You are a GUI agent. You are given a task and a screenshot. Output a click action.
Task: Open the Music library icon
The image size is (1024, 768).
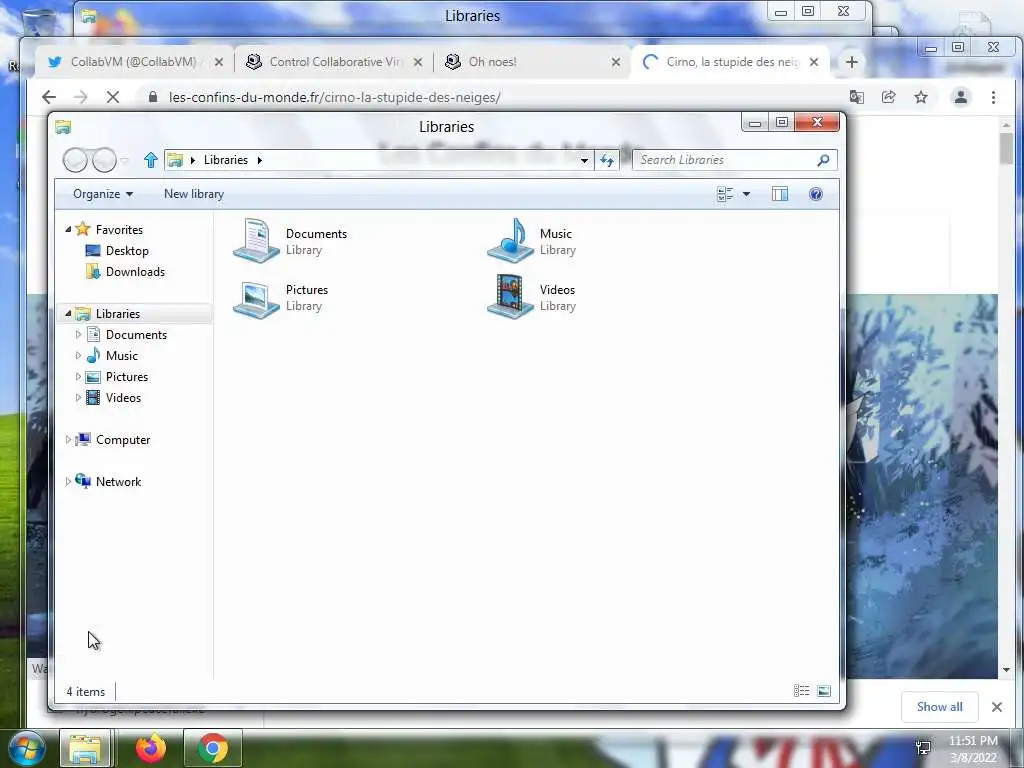(x=510, y=241)
